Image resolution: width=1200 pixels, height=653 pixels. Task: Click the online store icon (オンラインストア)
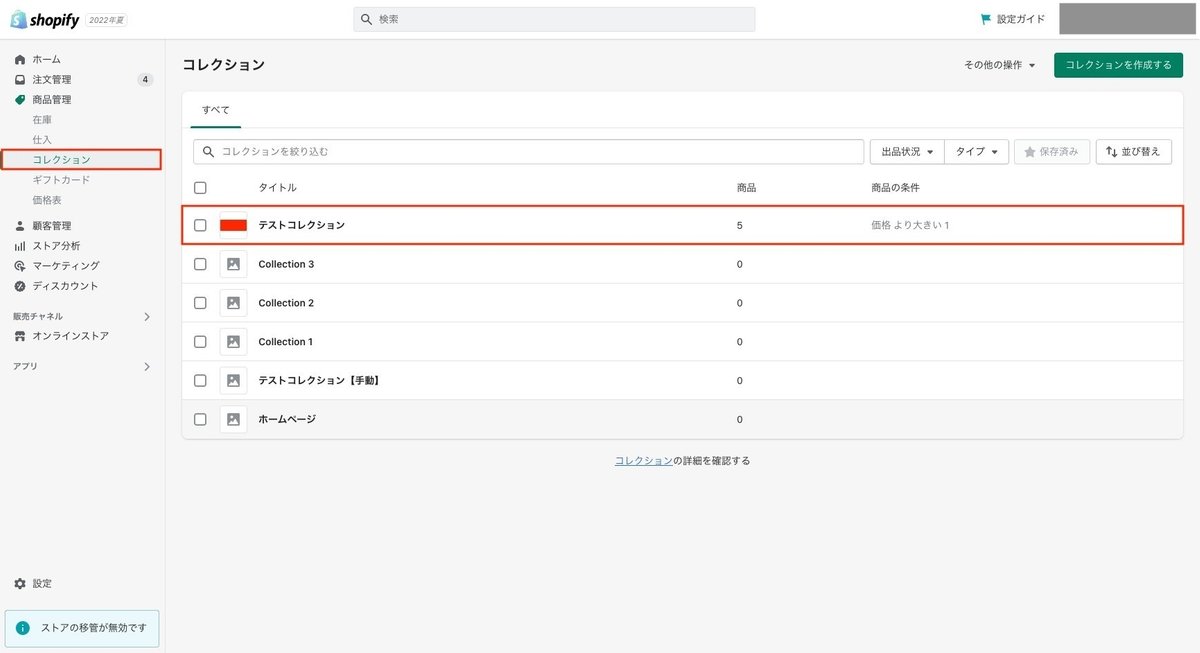click(x=20, y=336)
